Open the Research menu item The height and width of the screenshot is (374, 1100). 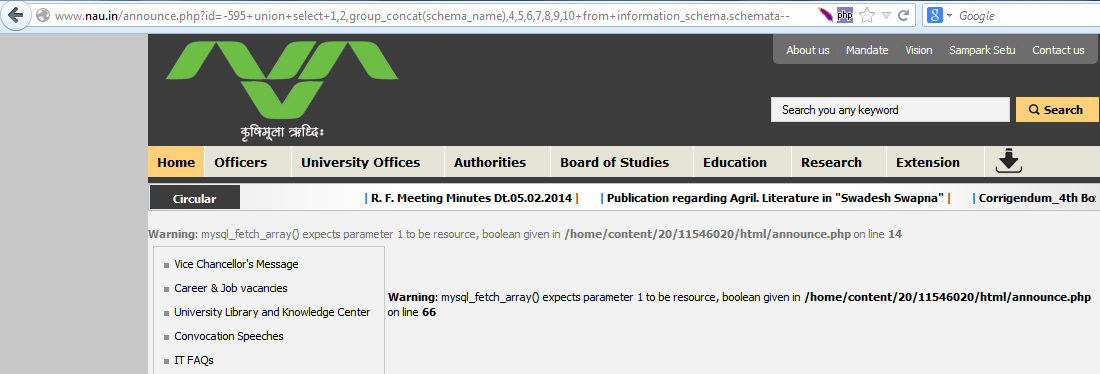tap(831, 162)
